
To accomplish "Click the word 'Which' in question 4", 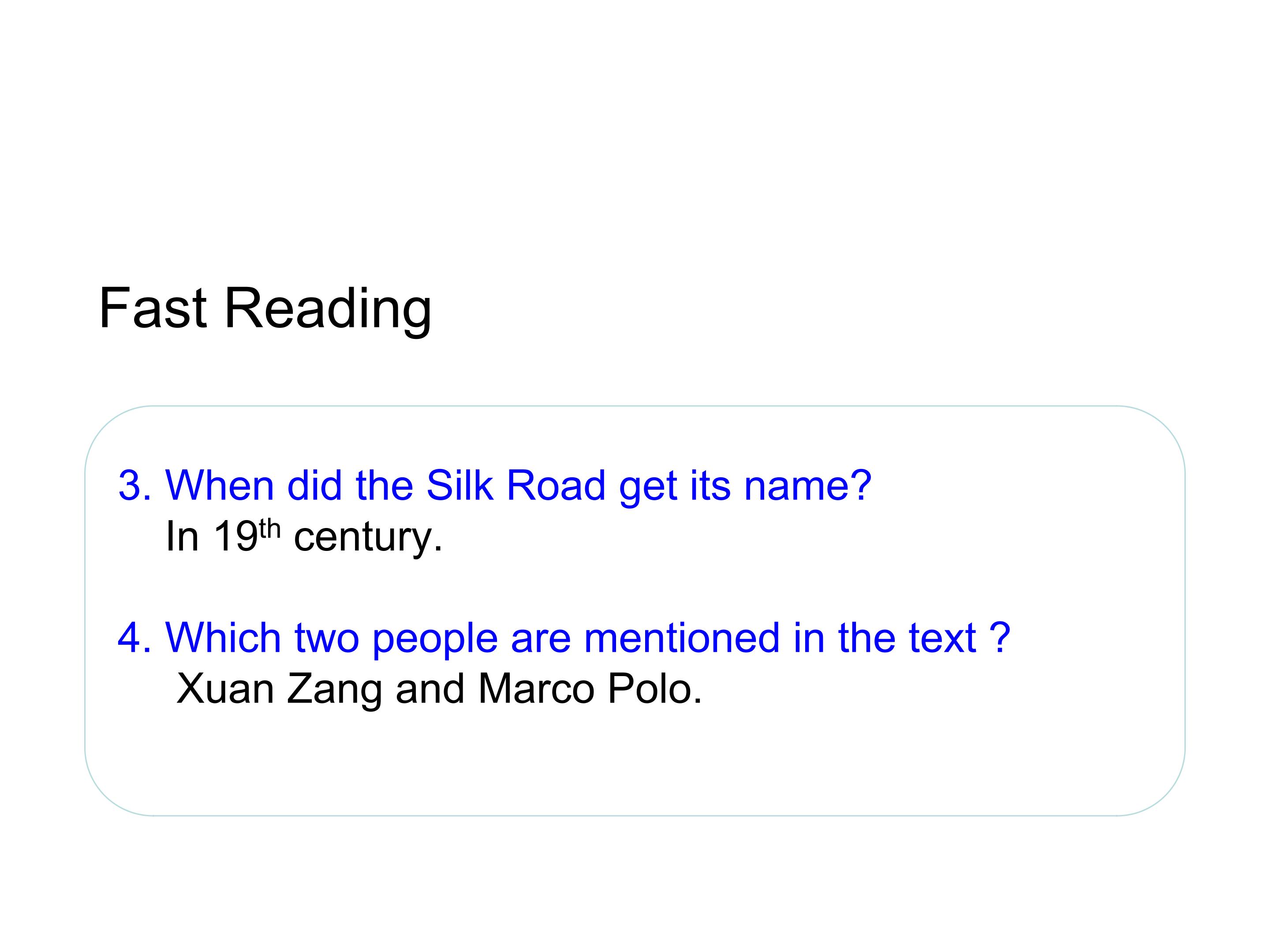I will [223, 638].
